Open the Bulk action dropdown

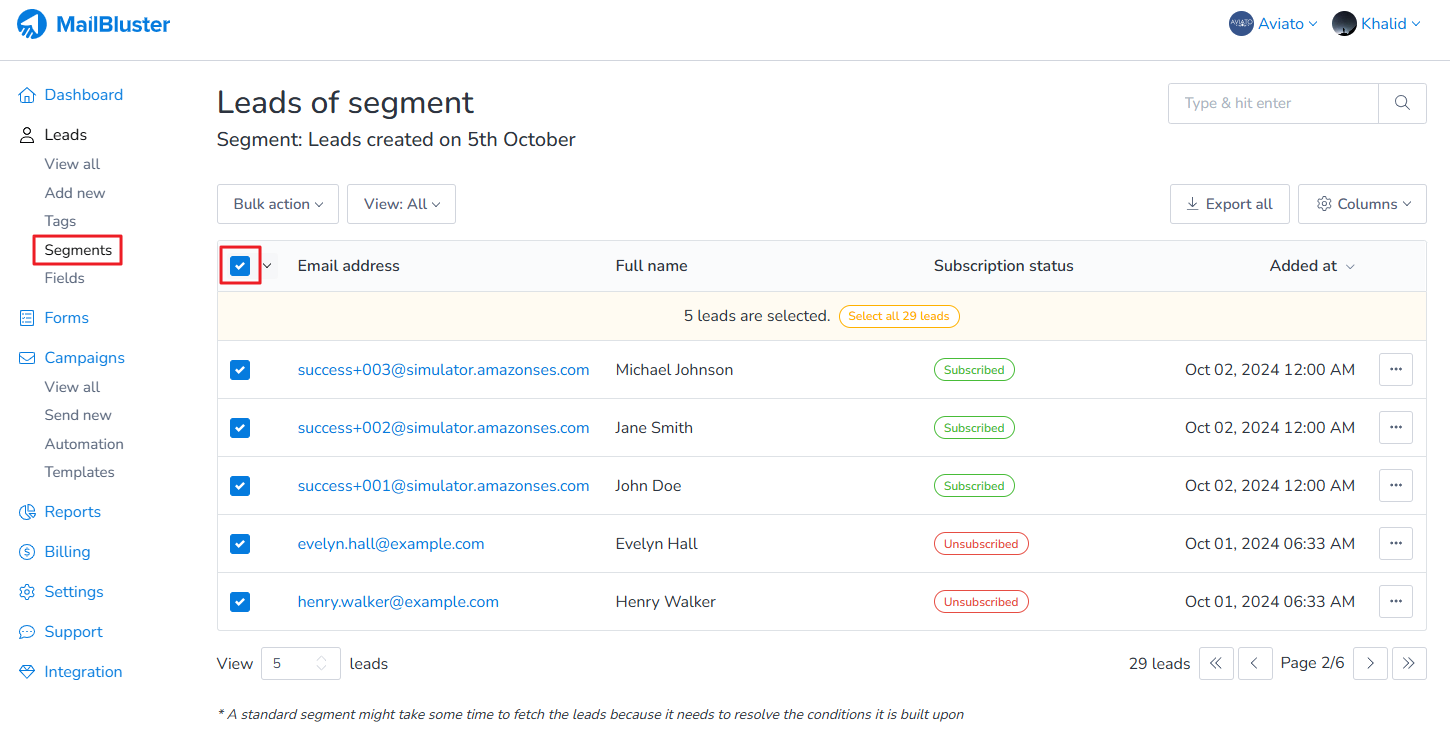278,204
